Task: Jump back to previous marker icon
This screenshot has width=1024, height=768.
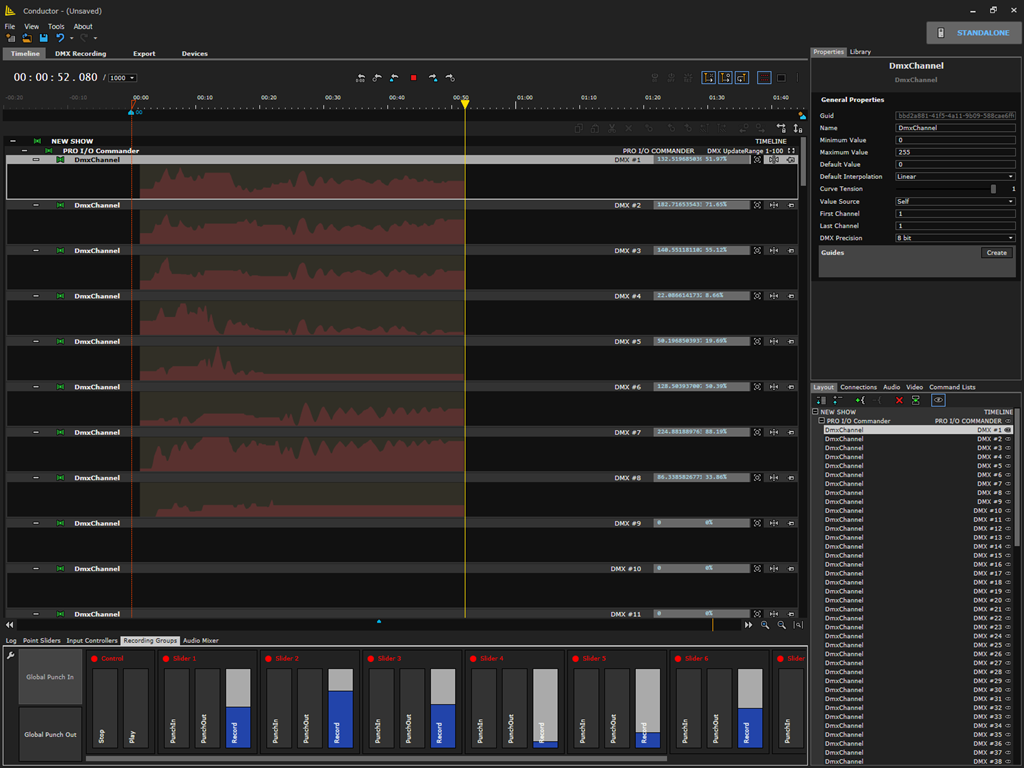Action: [x=394, y=78]
